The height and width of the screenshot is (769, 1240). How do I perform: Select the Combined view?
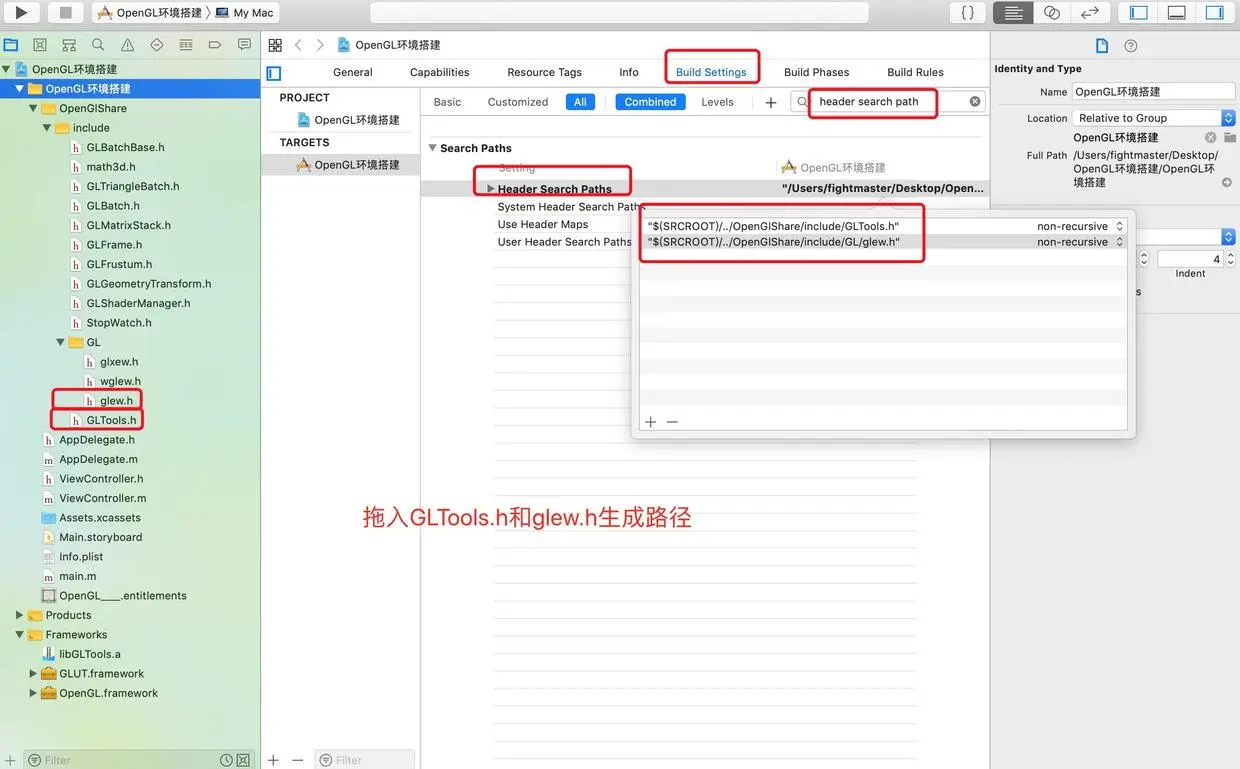650,102
